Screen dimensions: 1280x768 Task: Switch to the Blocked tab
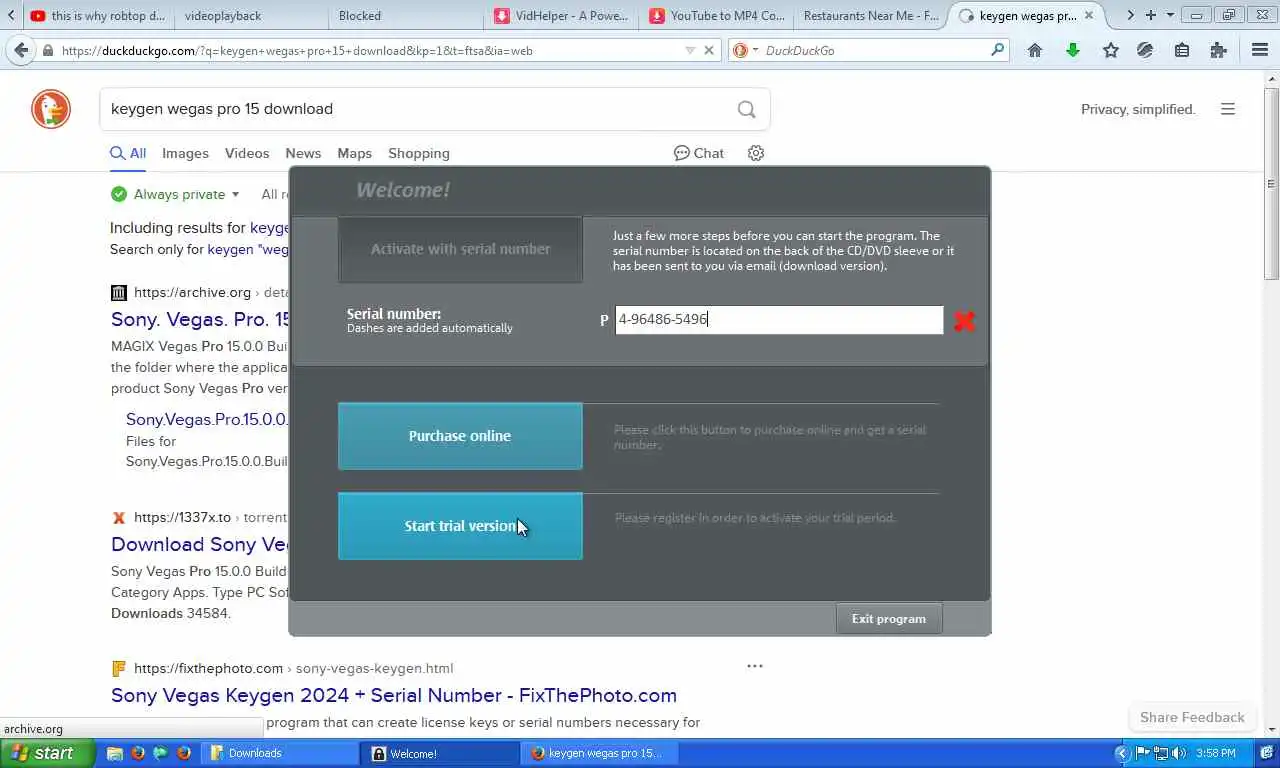(404, 15)
